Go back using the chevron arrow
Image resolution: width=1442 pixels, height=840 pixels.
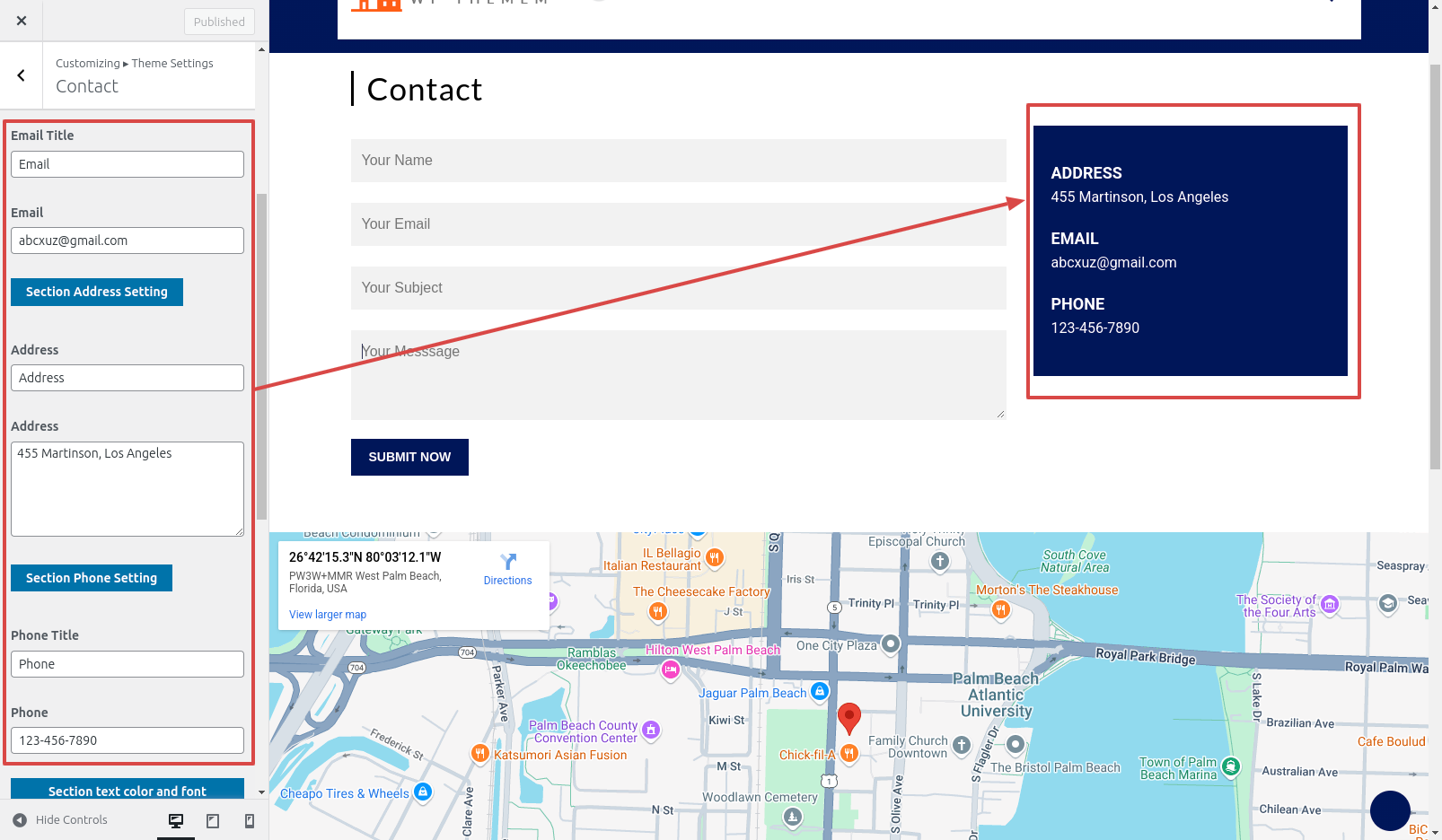(22, 75)
